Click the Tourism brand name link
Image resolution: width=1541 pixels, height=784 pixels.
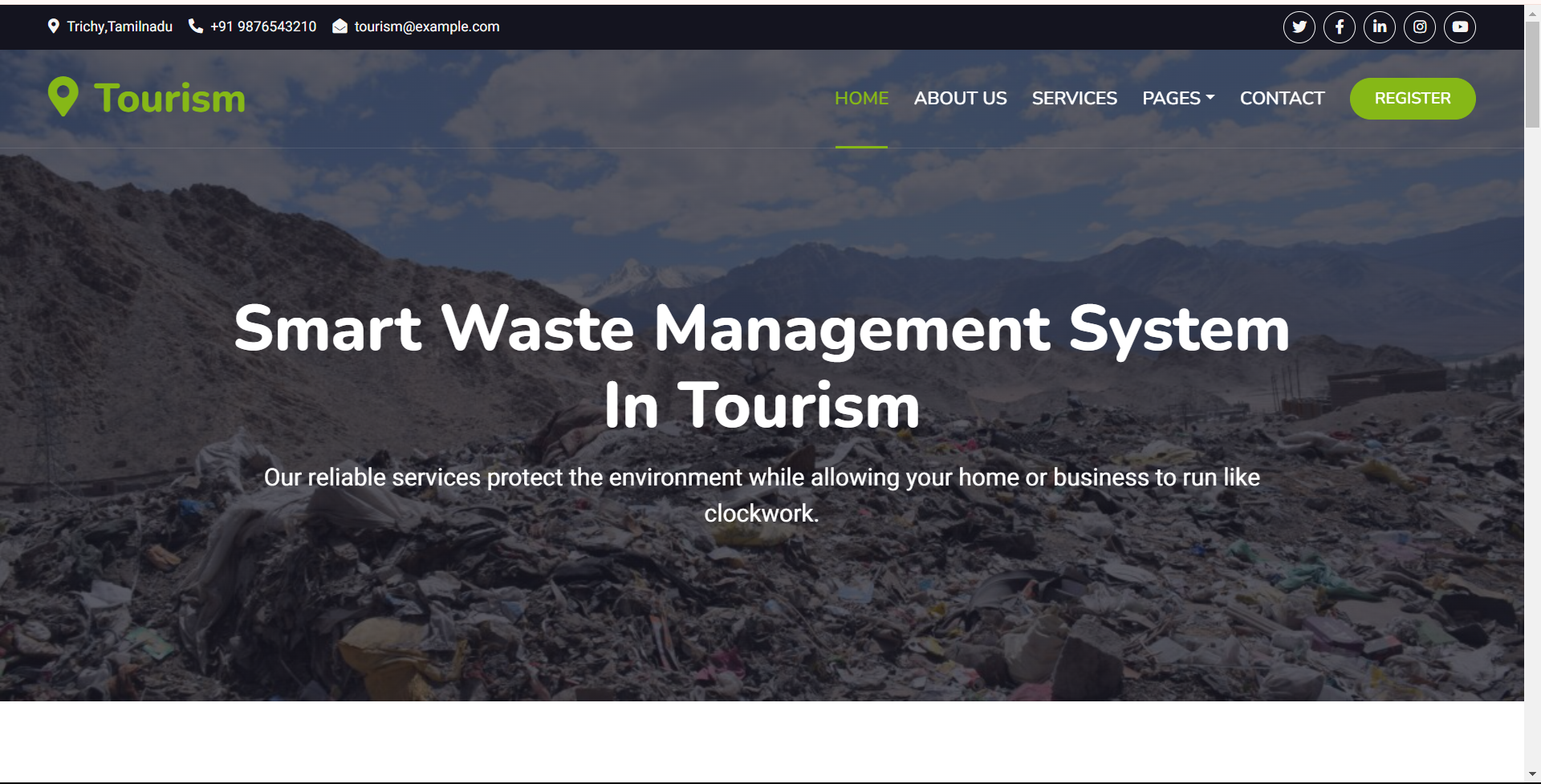tap(169, 98)
